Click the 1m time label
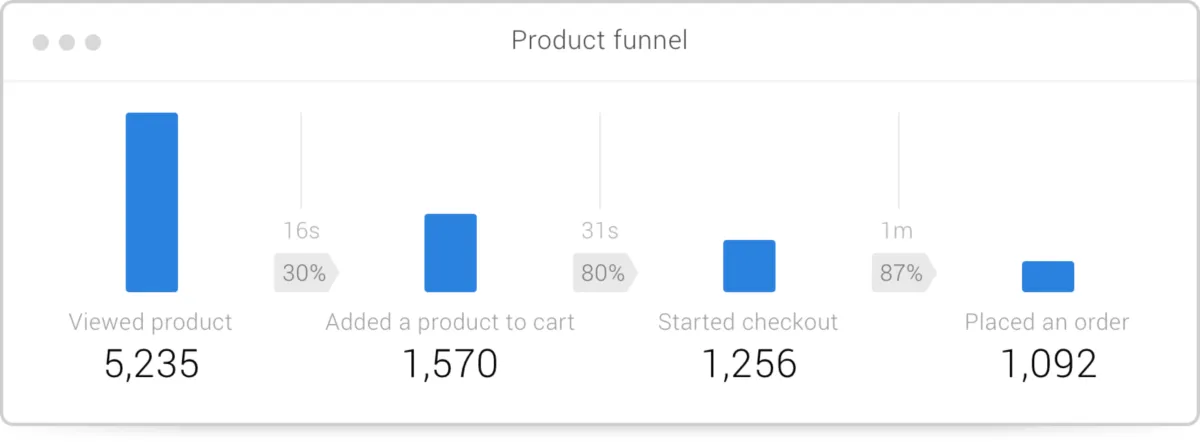This screenshot has width=1200, height=444. [x=897, y=231]
